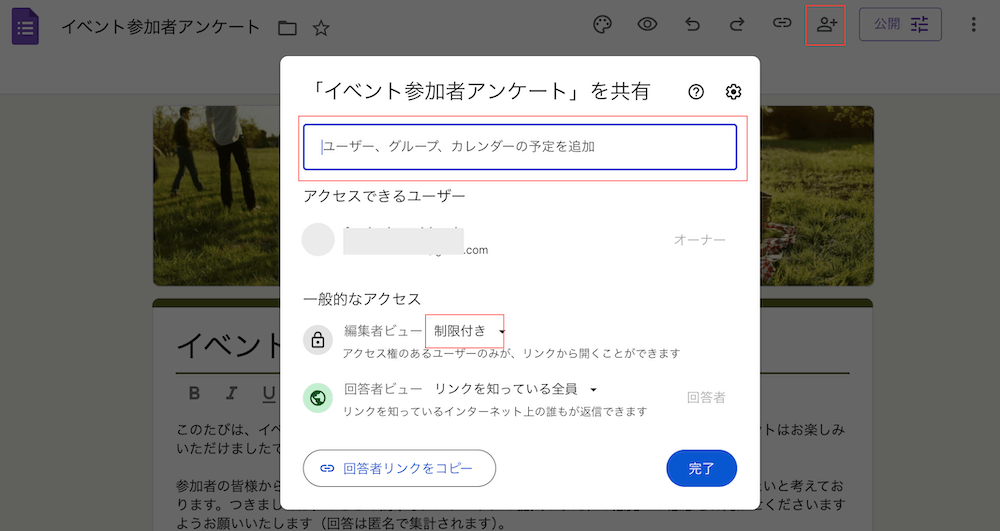Image resolution: width=1000 pixels, height=531 pixels.
Task: Click the 回答者 role label
Action: pyautogui.click(x=706, y=398)
